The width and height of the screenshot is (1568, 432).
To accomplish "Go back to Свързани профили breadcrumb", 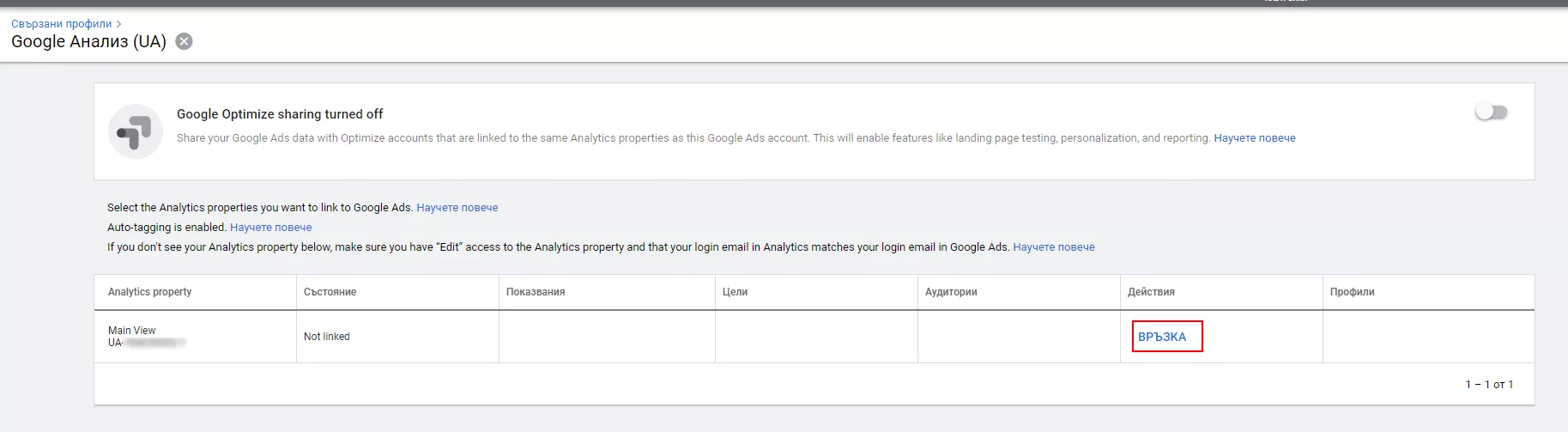I will click(62, 24).
